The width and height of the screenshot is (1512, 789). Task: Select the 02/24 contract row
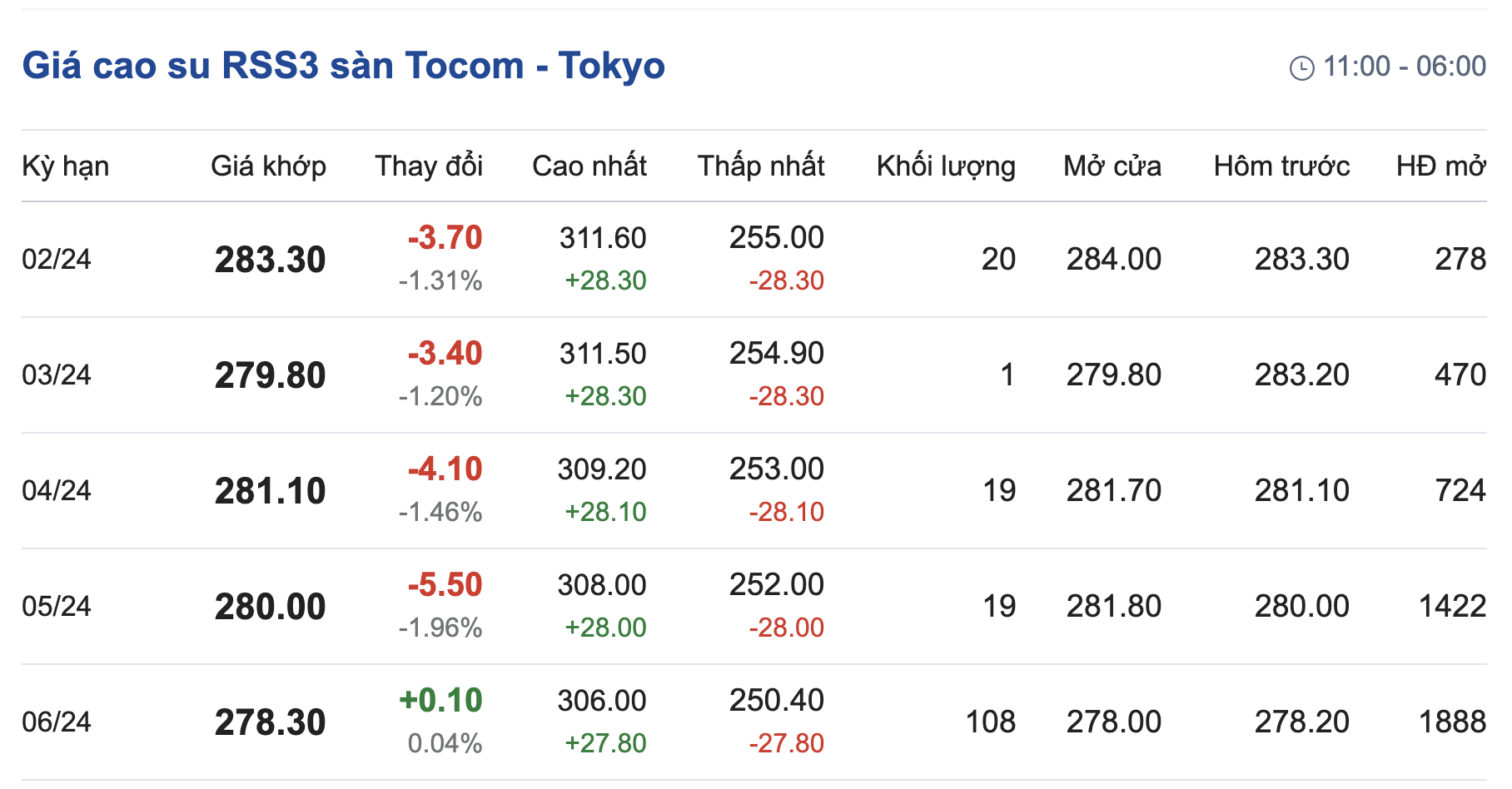57,260
